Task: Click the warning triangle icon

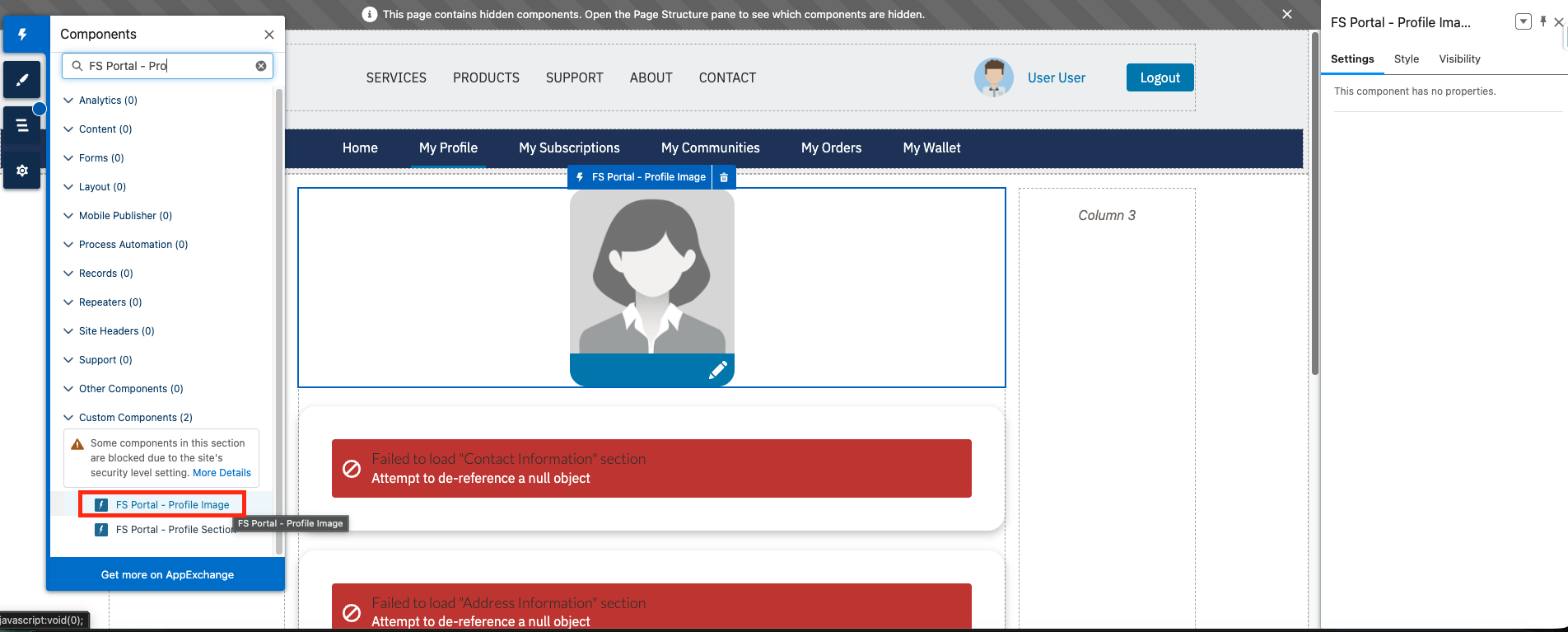Action: click(x=77, y=444)
